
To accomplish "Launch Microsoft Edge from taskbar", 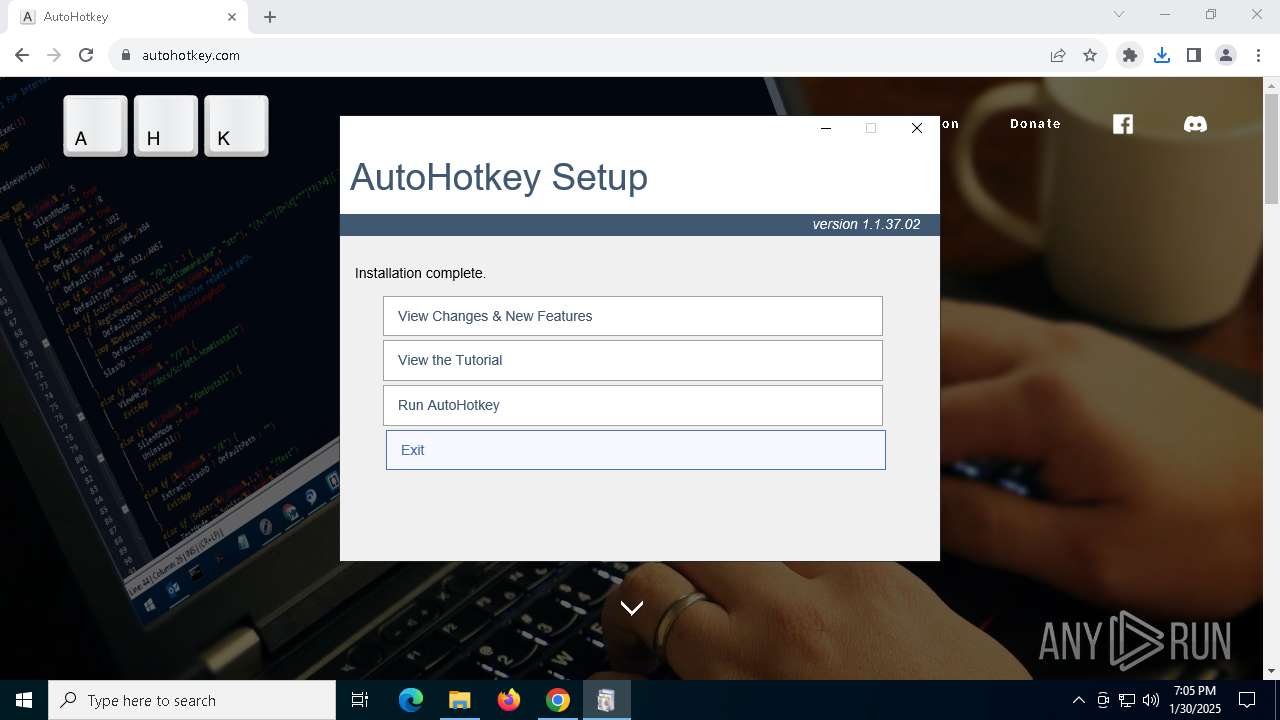I will [411, 700].
